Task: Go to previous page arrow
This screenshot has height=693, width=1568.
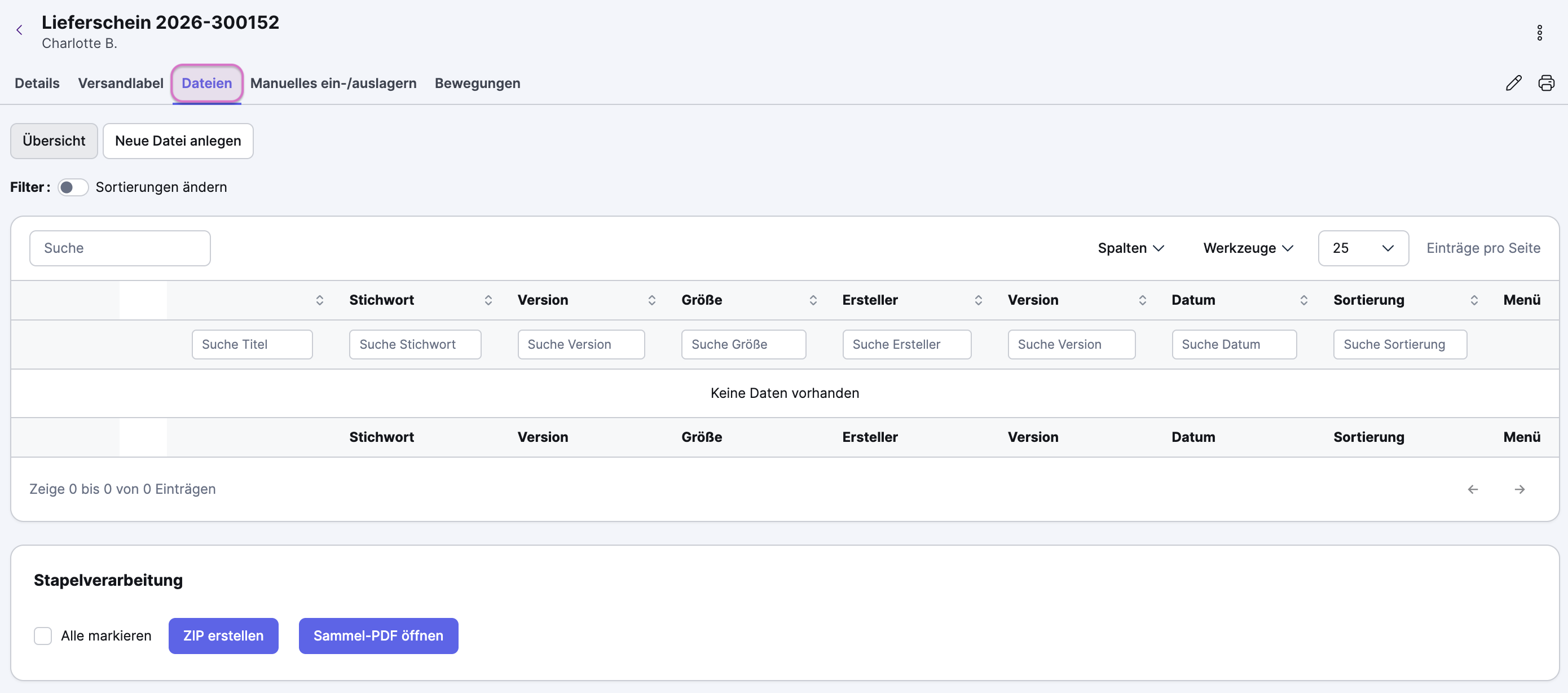Action: [1473, 489]
